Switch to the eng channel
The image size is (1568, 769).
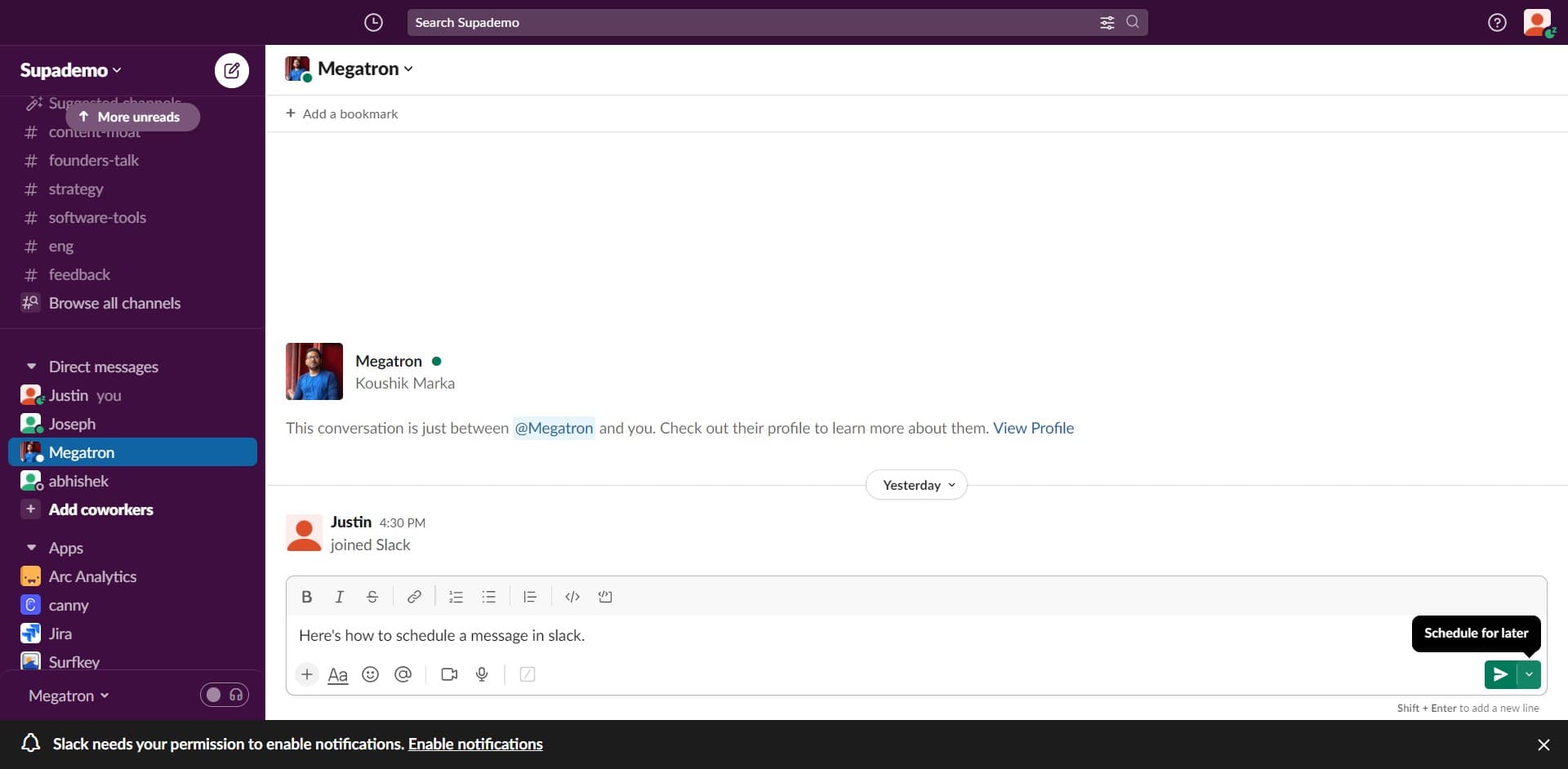coord(63,246)
